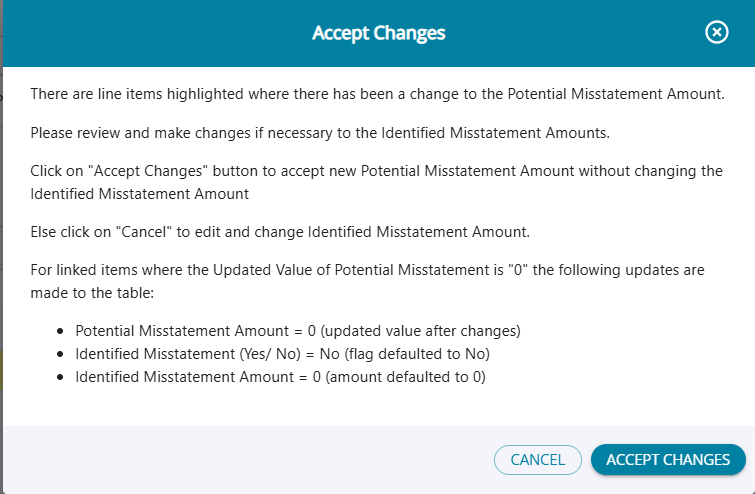The width and height of the screenshot is (755, 494).
Task: Click the first bullet point dot
Action: [62, 330]
